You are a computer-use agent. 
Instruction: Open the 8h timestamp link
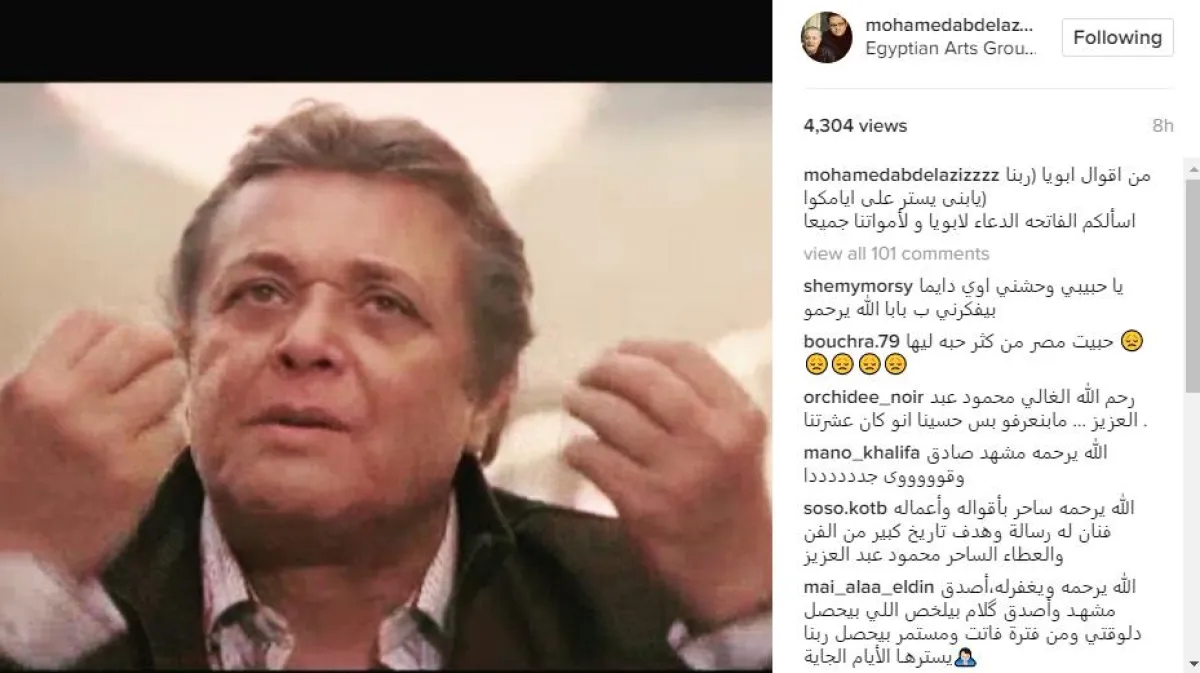point(1162,126)
